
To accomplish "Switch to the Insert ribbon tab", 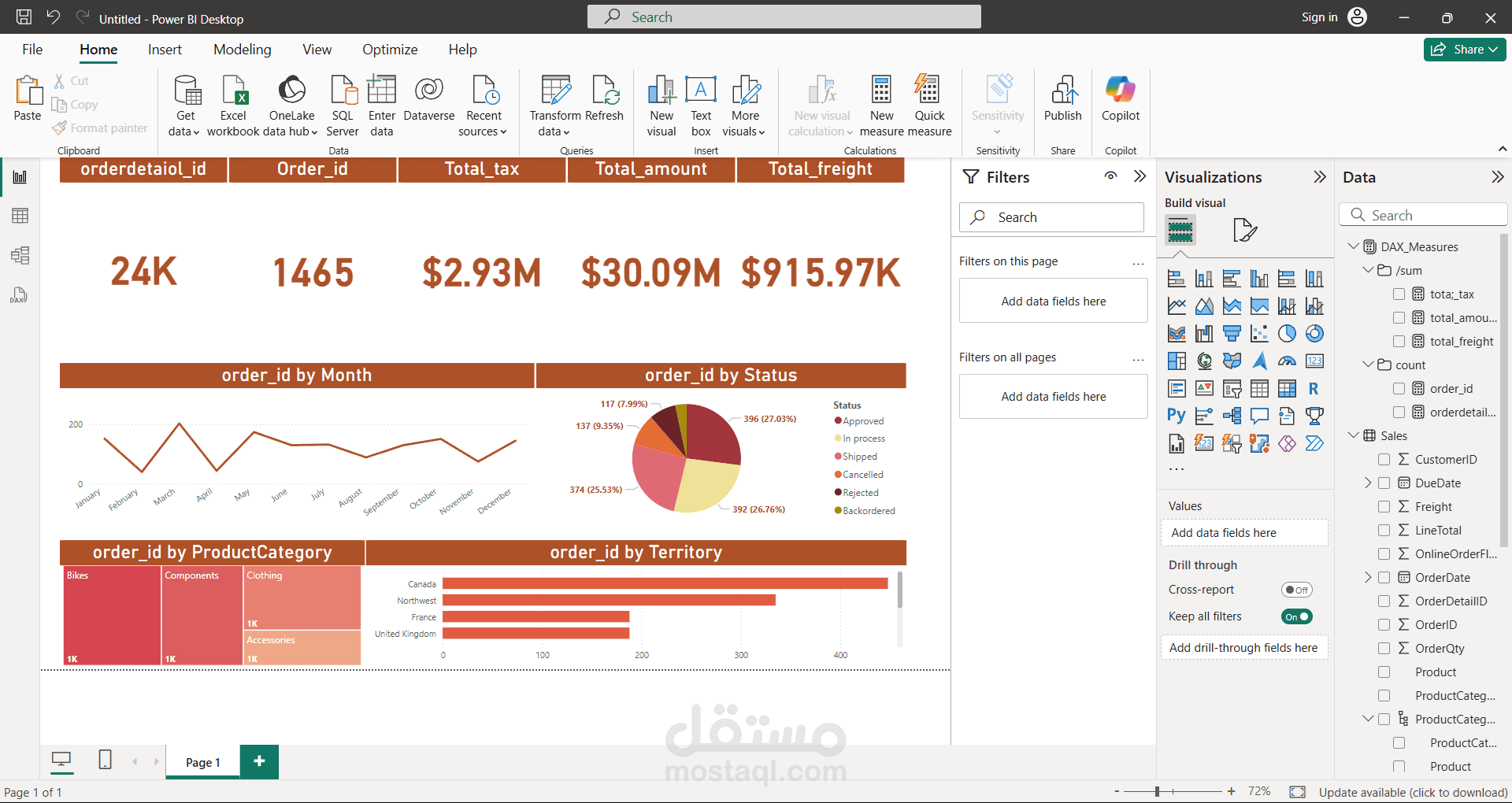I will click(x=165, y=50).
